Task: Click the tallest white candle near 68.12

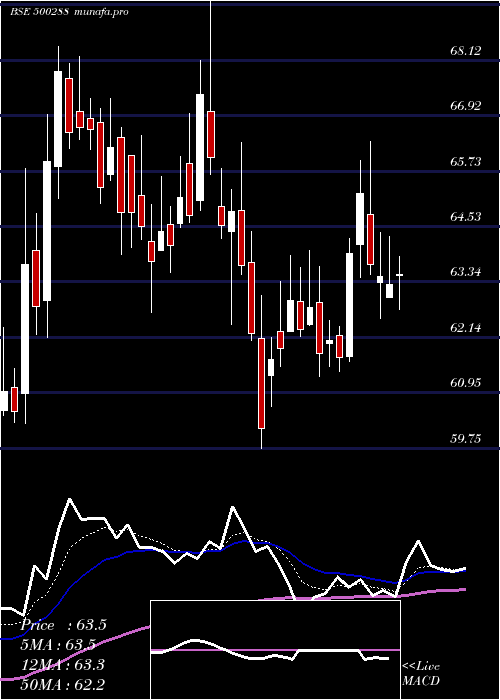Action: click(58, 119)
